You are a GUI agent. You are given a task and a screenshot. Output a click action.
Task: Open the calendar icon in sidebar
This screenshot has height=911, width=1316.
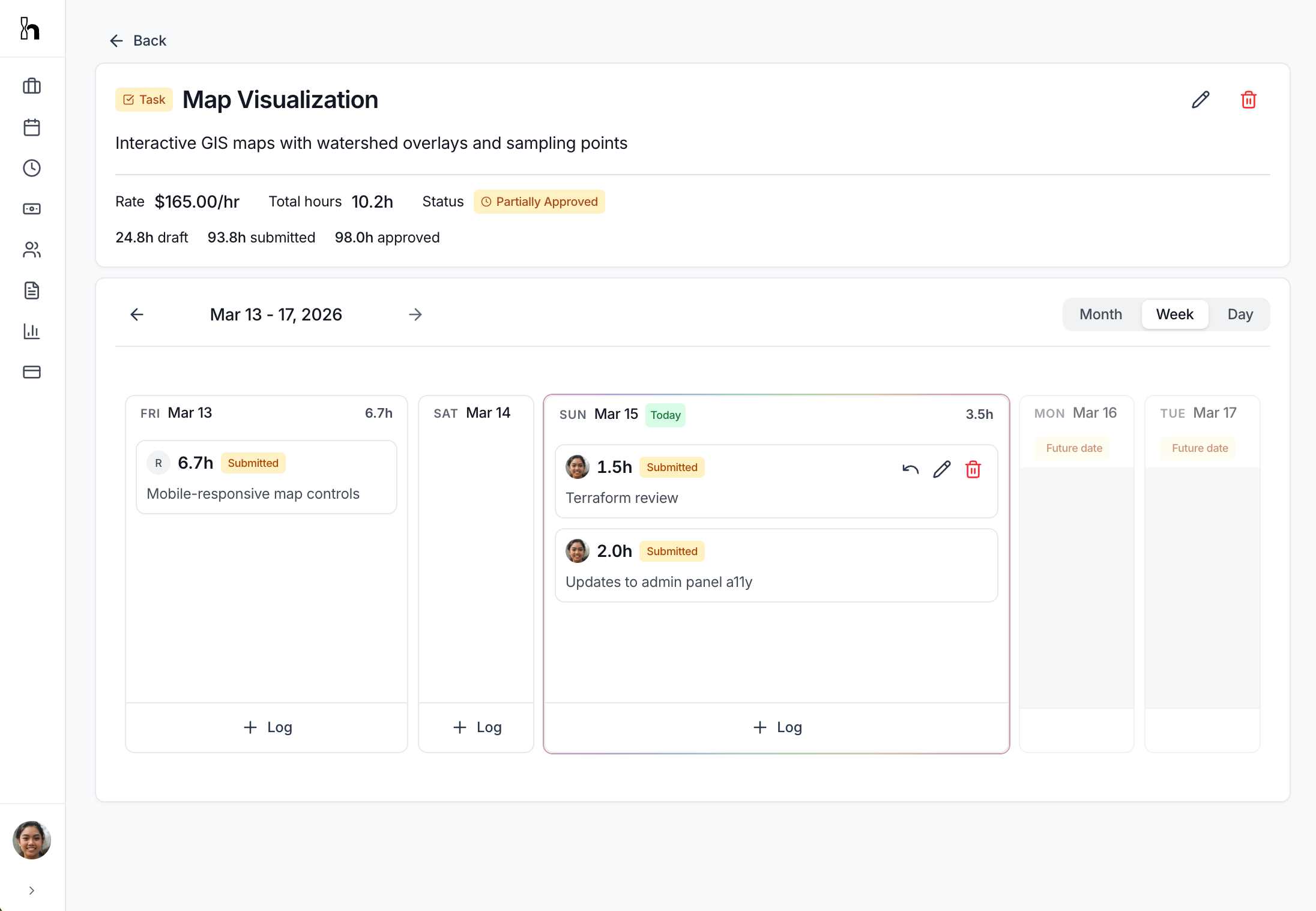pos(32,127)
